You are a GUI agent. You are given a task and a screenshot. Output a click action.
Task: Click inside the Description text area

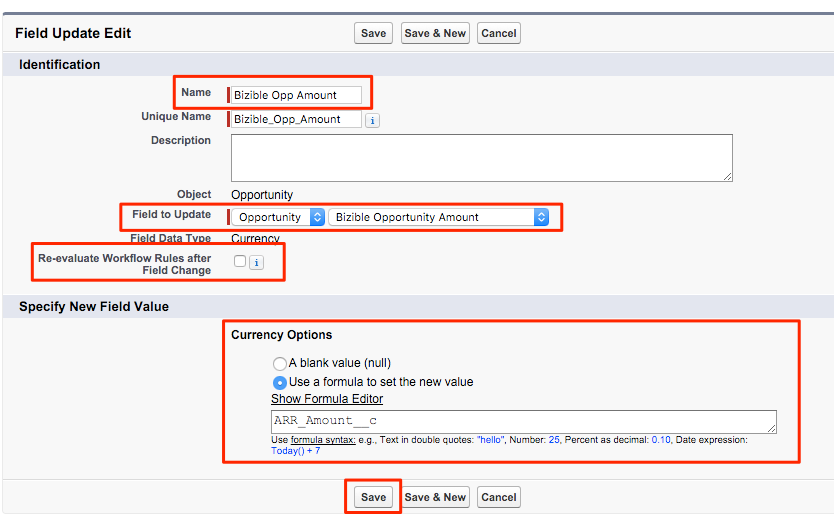click(x=481, y=157)
